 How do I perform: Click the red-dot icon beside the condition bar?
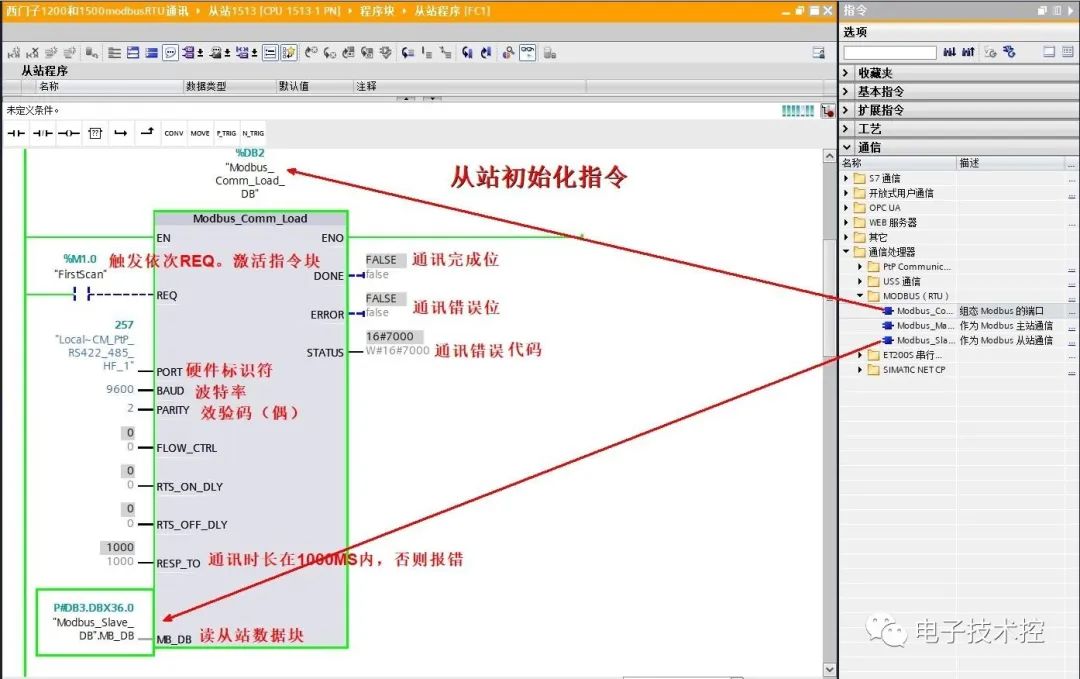coord(828,111)
